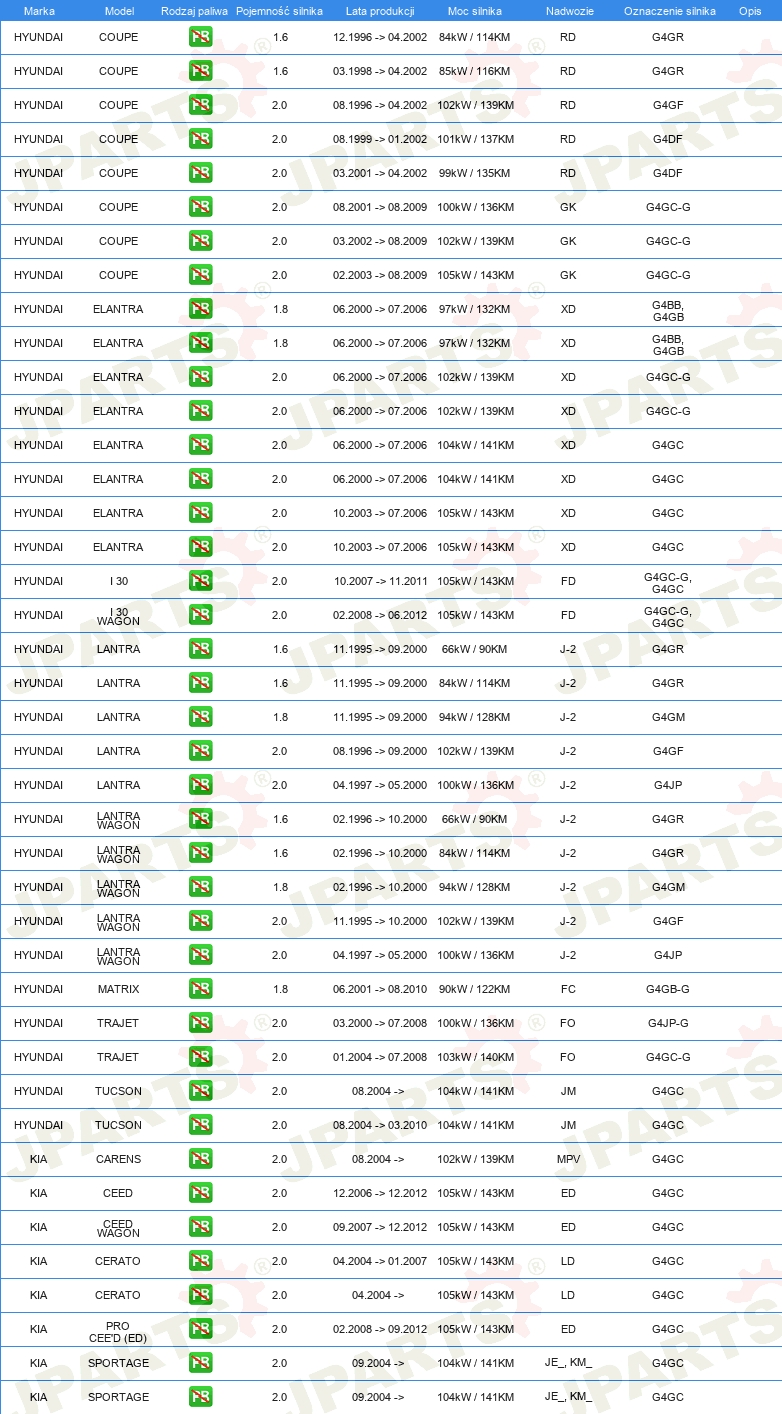Image resolution: width=782 pixels, height=1414 pixels.
Task: Click the 08.2004 -> 03.2010 production years cell
Action: [380, 1125]
